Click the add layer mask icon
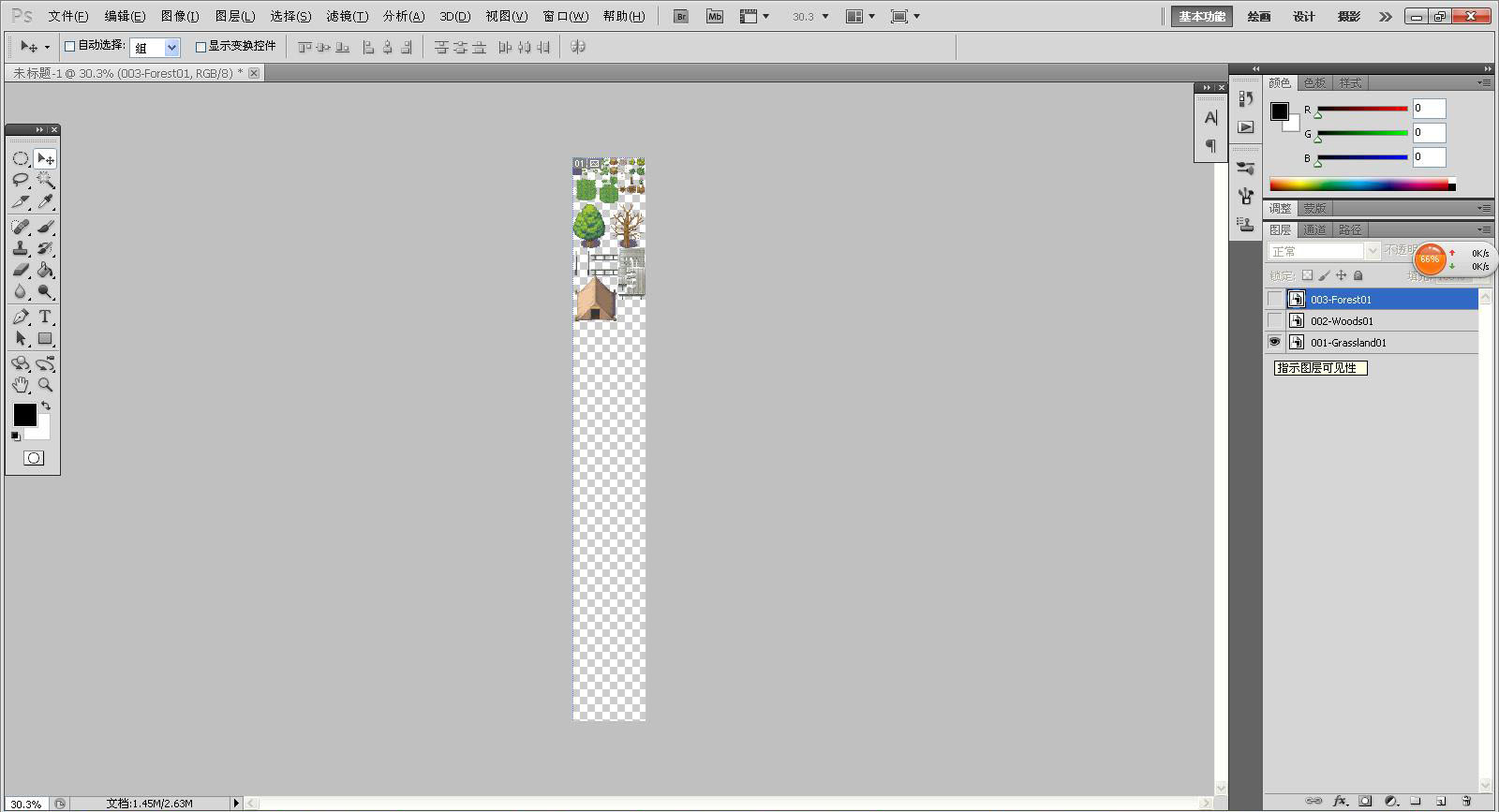Screen dimensions: 1499x812 click(x=1365, y=801)
